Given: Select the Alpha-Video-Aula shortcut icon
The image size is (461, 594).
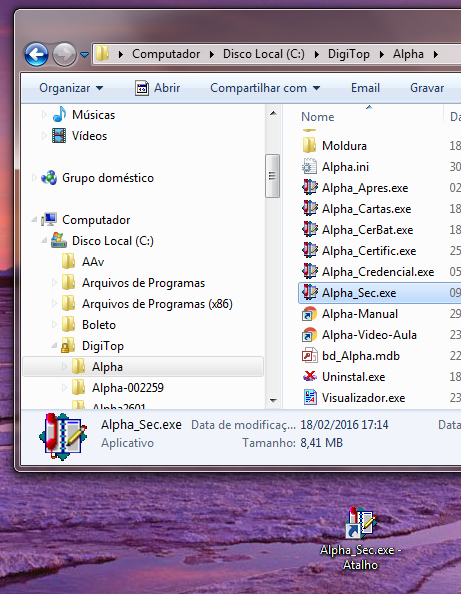Looking at the screenshot, I should click(309, 335).
